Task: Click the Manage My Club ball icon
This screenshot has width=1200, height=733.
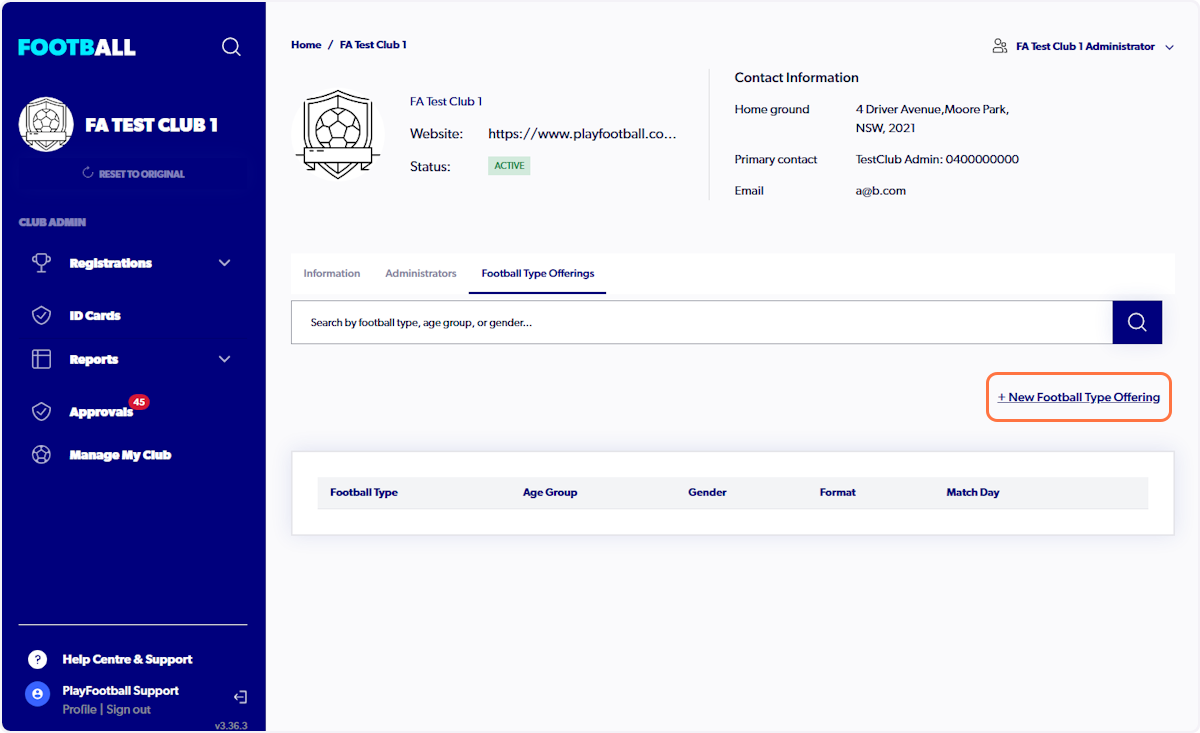Action: [x=41, y=455]
